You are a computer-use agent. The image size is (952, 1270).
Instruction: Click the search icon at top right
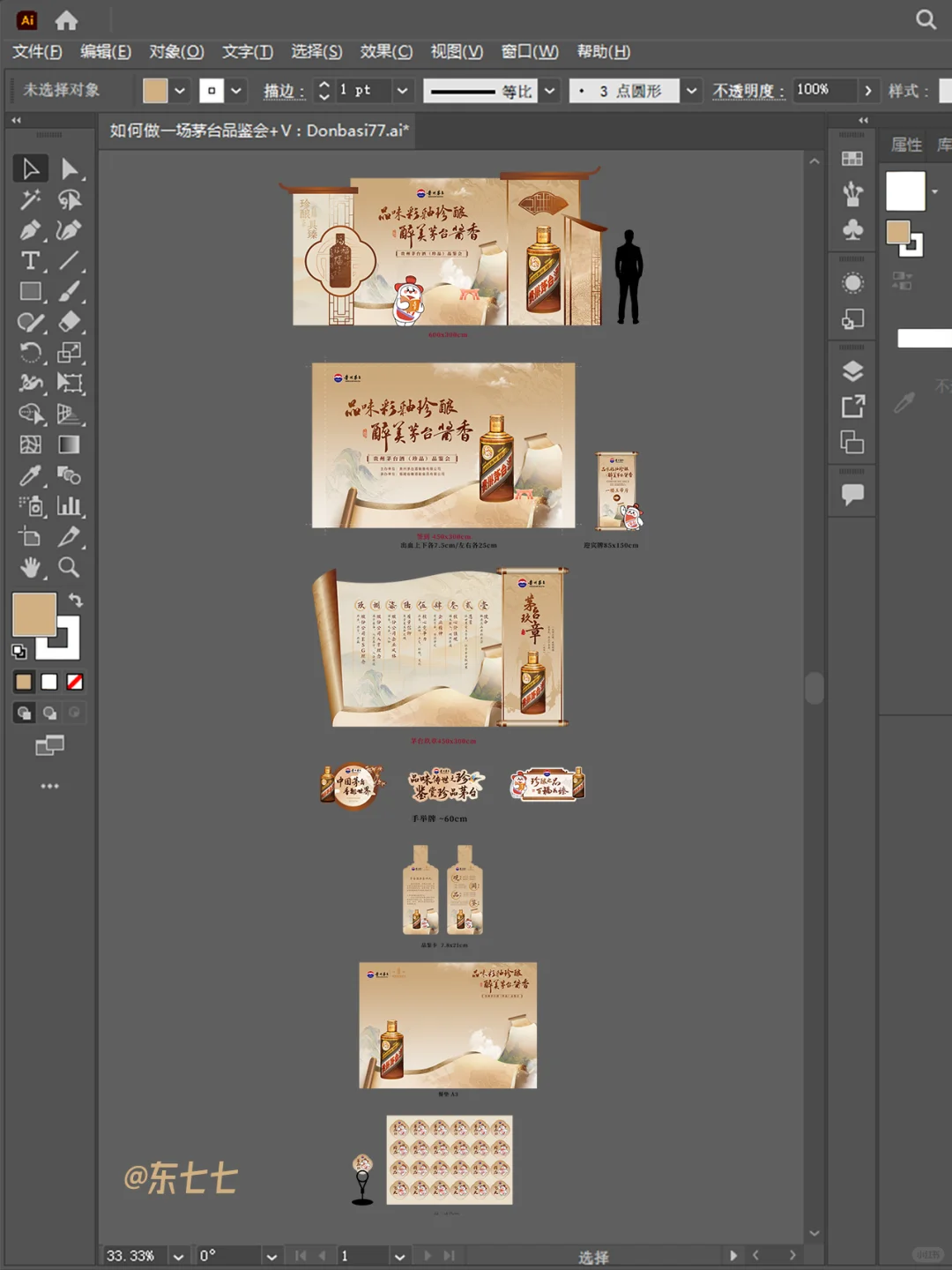926,19
